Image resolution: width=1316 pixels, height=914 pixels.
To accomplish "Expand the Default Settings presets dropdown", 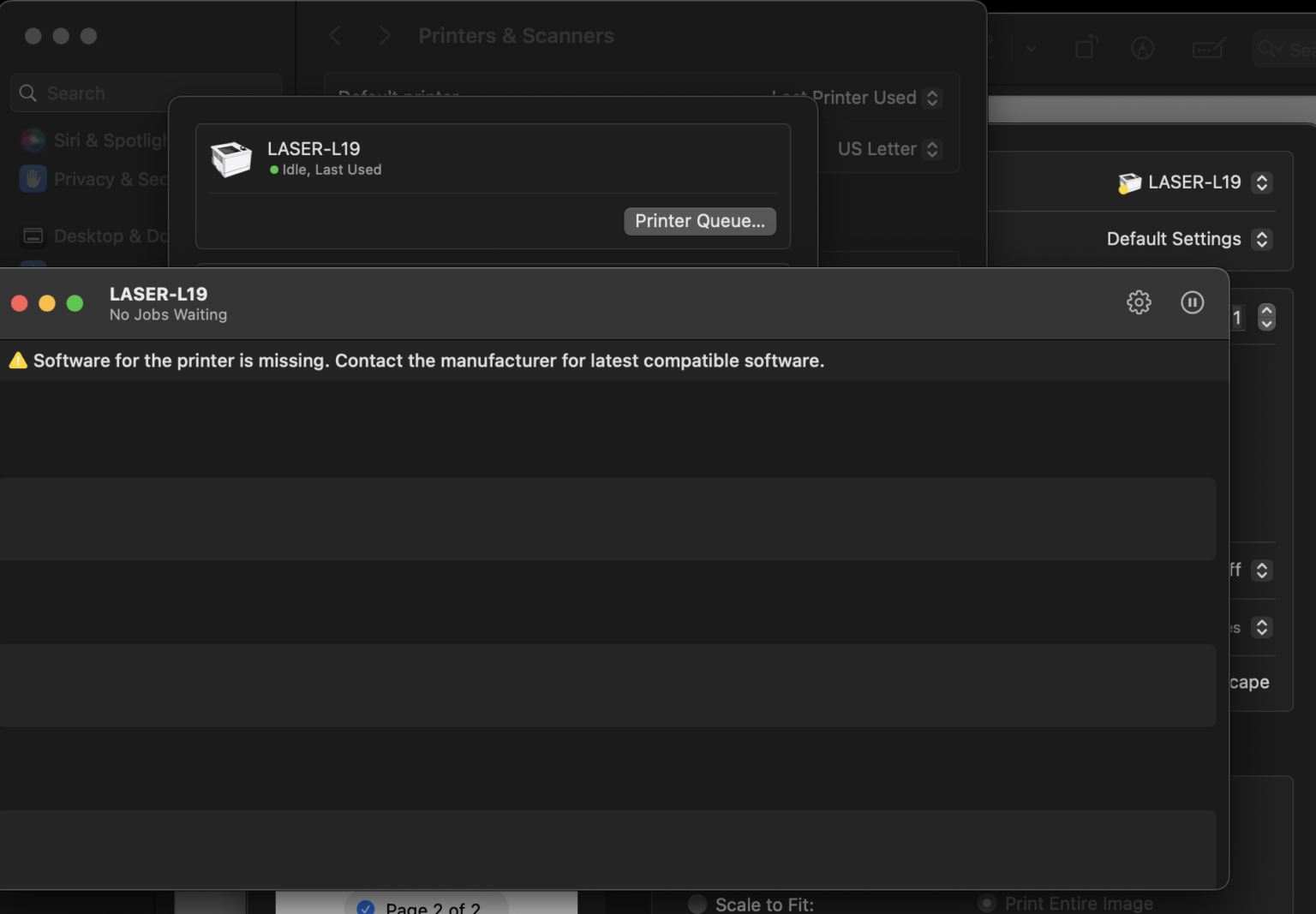I will coord(1189,239).
